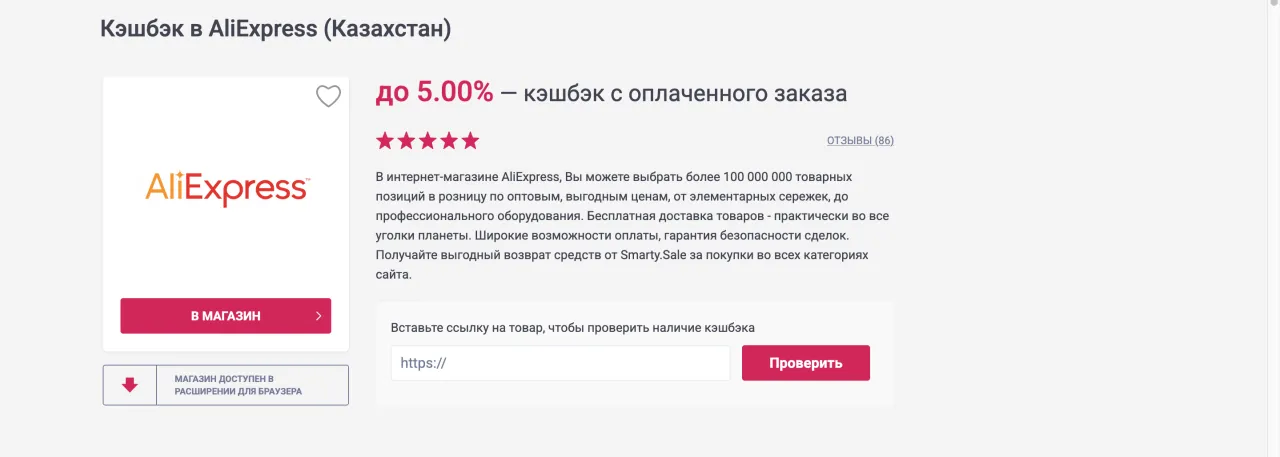Open the ОТЗЫВЫ (86) reviews link
The width and height of the screenshot is (1280, 457).
point(860,141)
